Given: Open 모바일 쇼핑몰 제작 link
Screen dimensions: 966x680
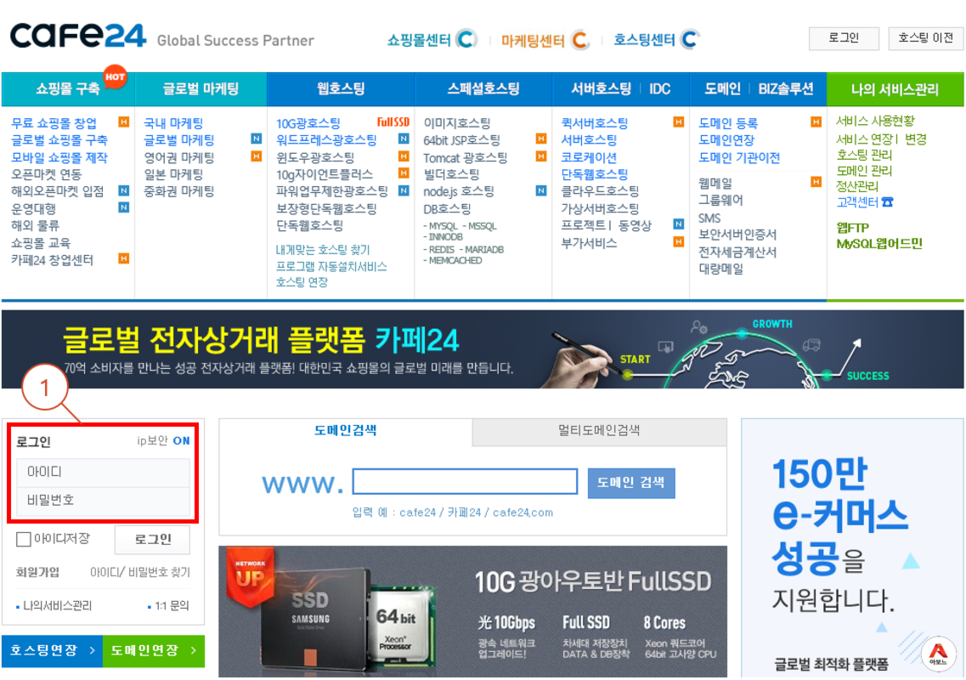Looking at the screenshot, I should (59, 158).
